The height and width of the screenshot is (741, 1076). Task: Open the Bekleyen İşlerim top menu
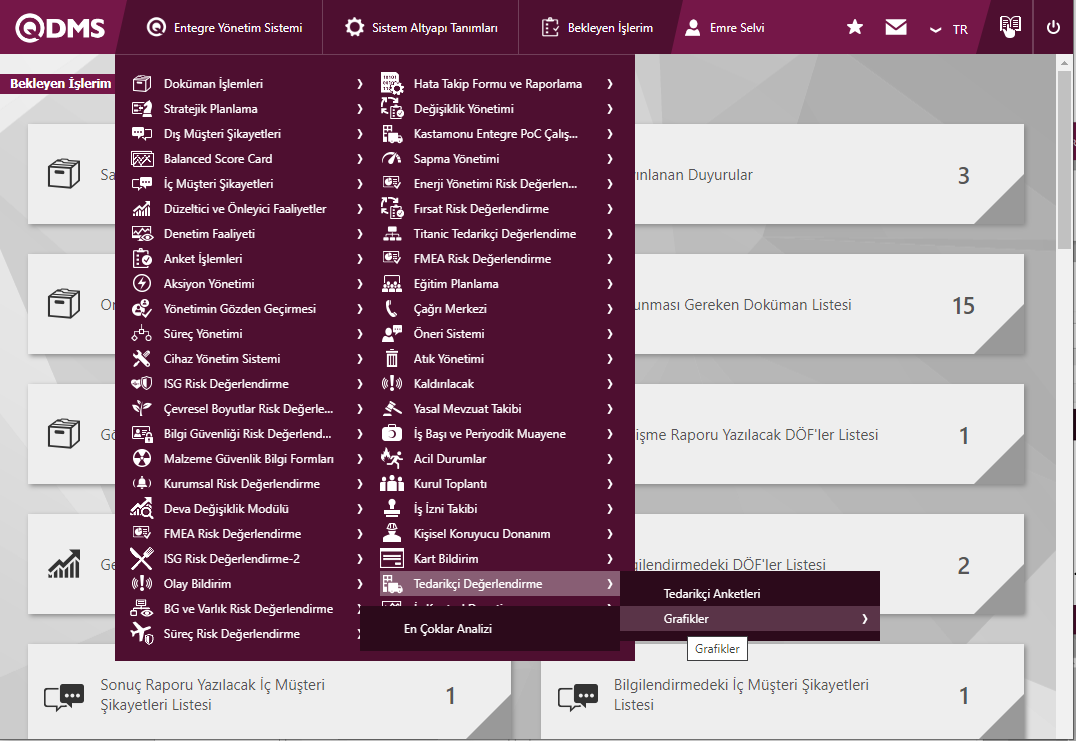click(597, 28)
